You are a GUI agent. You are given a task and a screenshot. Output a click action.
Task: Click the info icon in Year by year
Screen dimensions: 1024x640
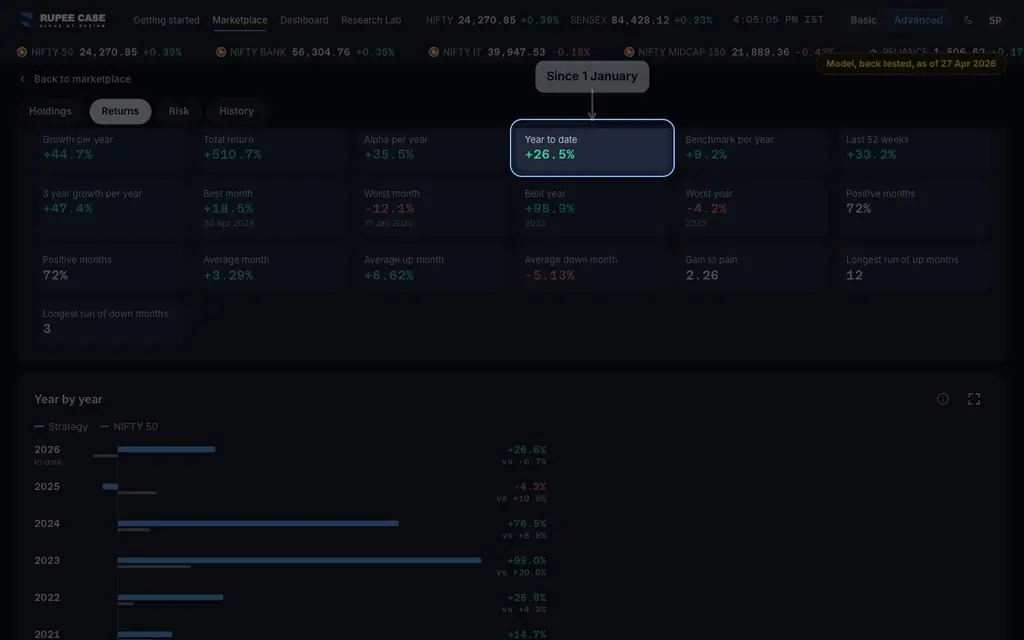tap(942, 399)
